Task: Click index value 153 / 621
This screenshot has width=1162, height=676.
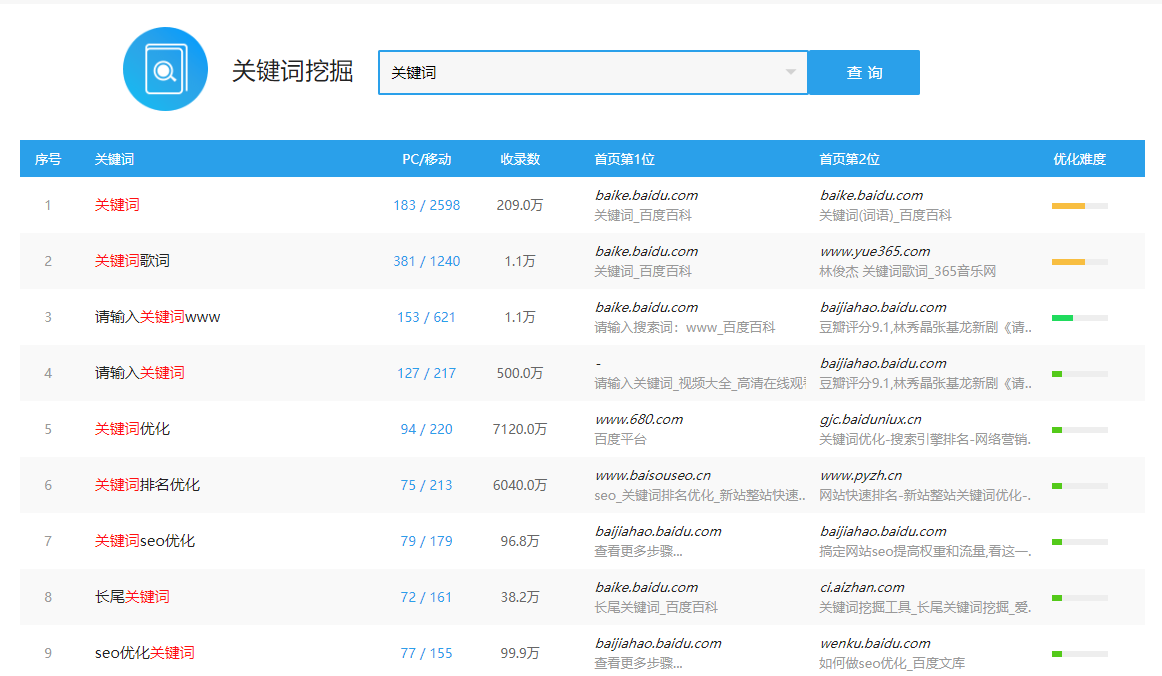Action: click(x=426, y=317)
